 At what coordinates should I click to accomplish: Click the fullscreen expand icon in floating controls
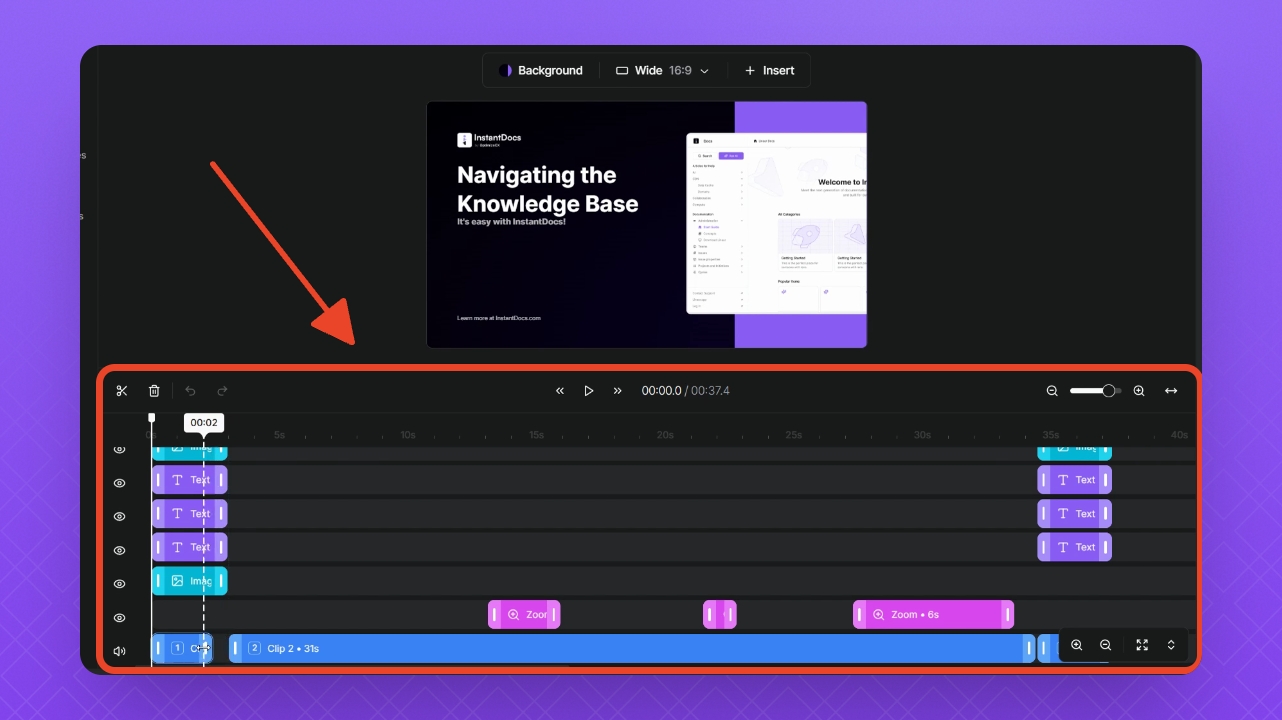coord(1142,646)
